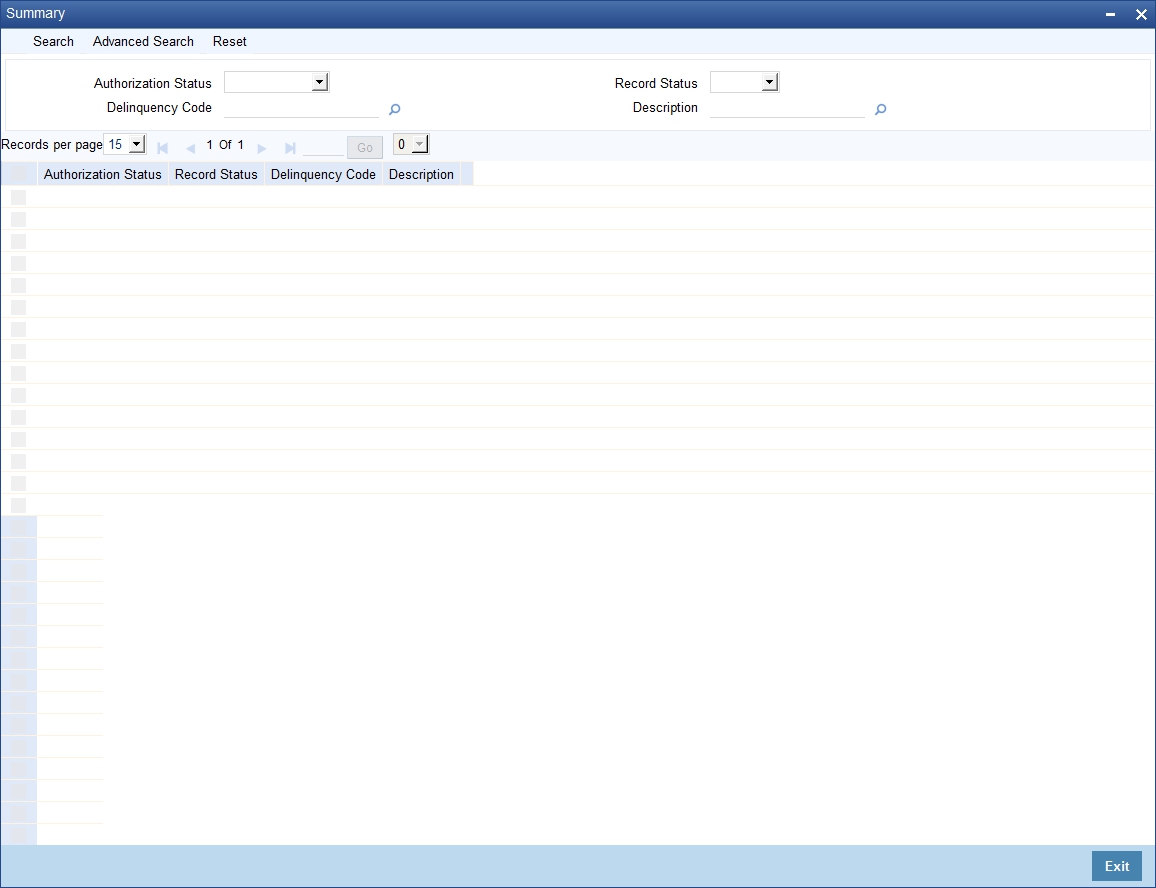
Task: Focus the Description input field
Action: (x=787, y=108)
